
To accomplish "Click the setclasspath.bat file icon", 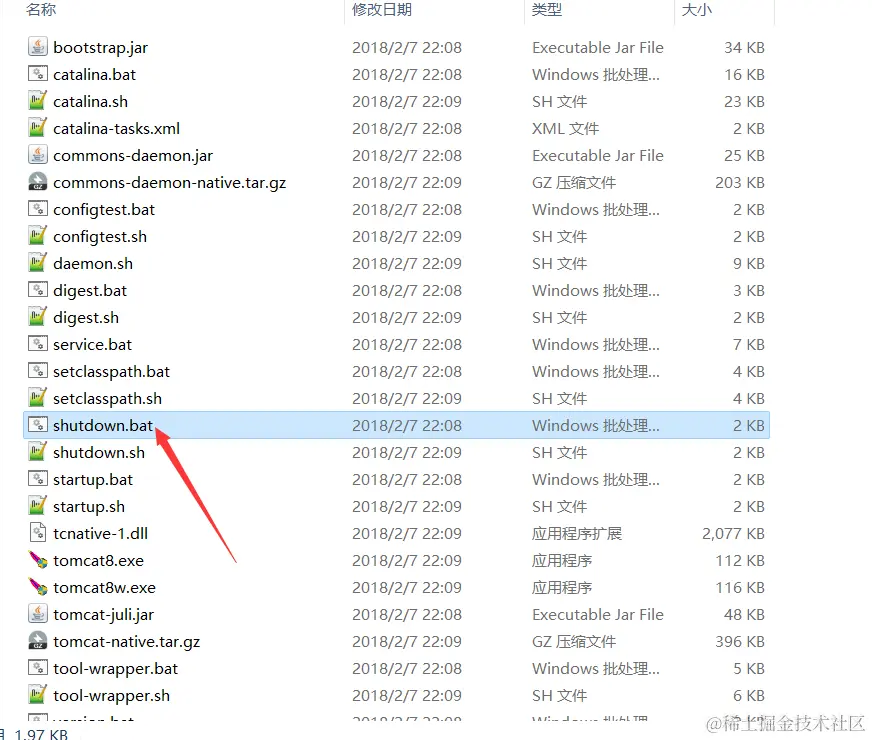I will (37, 371).
